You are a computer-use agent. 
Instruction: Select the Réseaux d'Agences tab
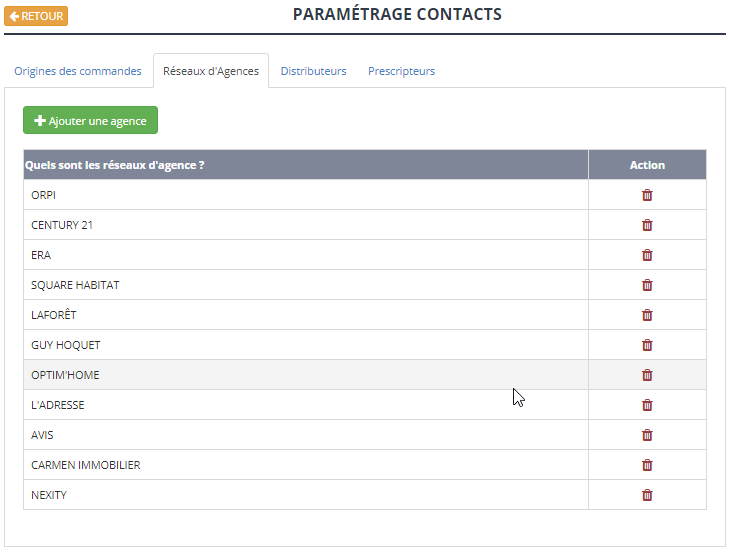tap(211, 71)
